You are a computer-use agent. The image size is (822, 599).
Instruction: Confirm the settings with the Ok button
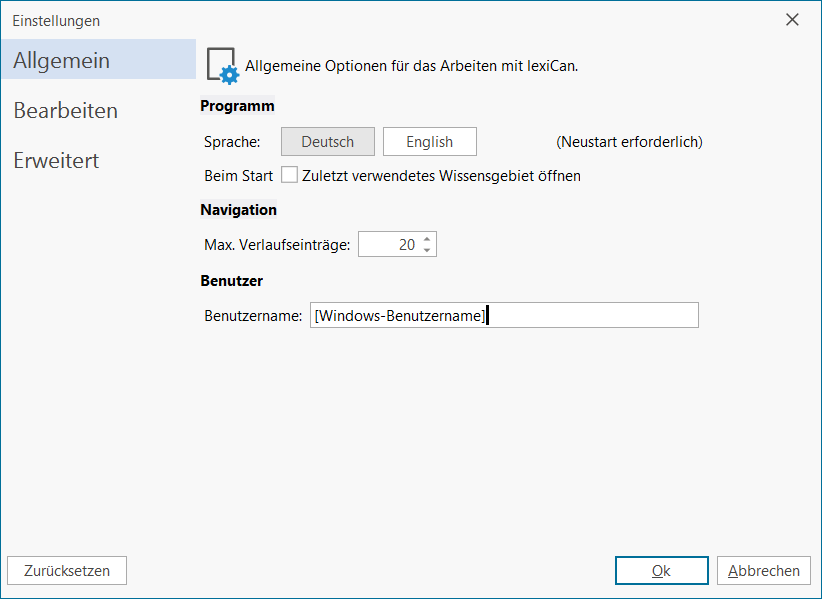[661, 571]
